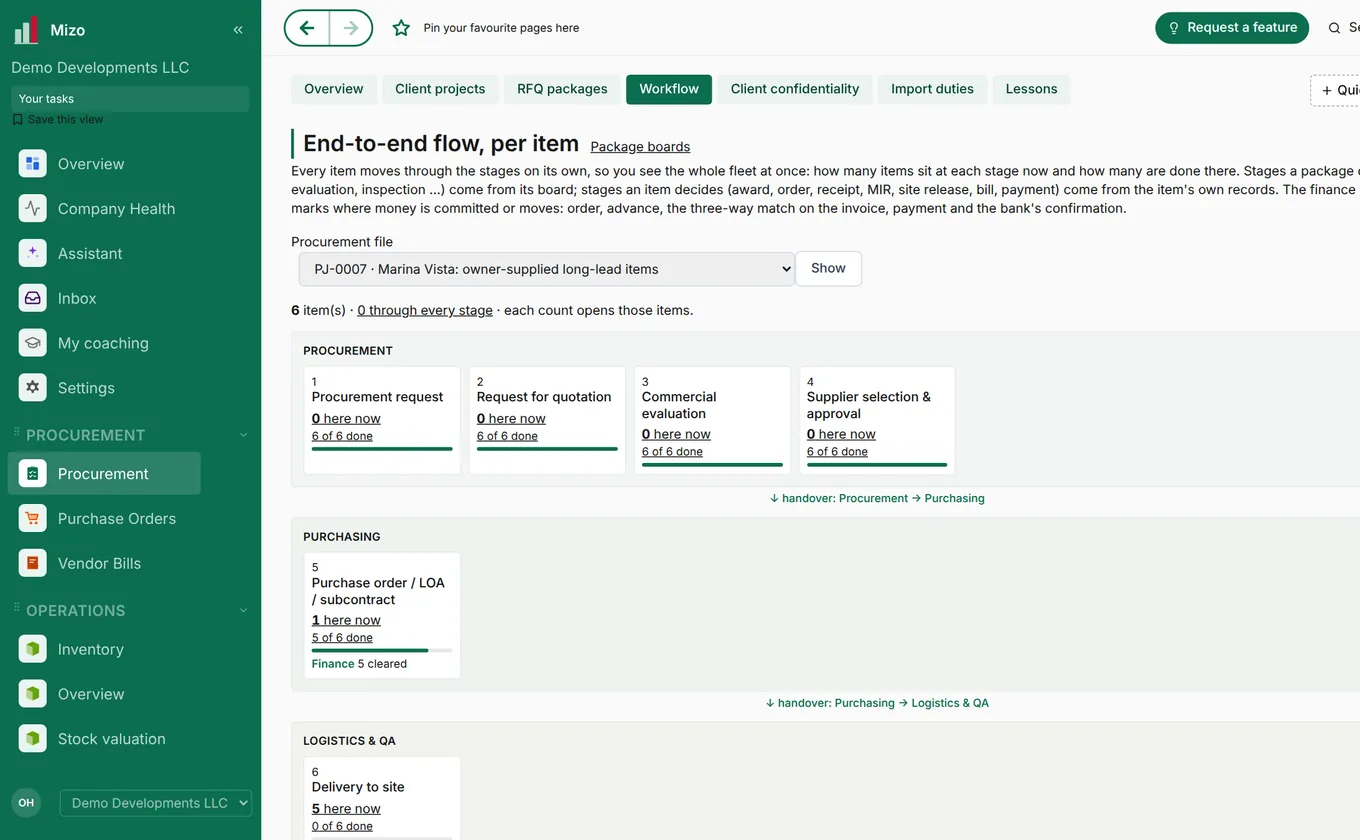Open Assistant via its sparkle icon
Screen dimensions: 1360x840
pos(33,254)
